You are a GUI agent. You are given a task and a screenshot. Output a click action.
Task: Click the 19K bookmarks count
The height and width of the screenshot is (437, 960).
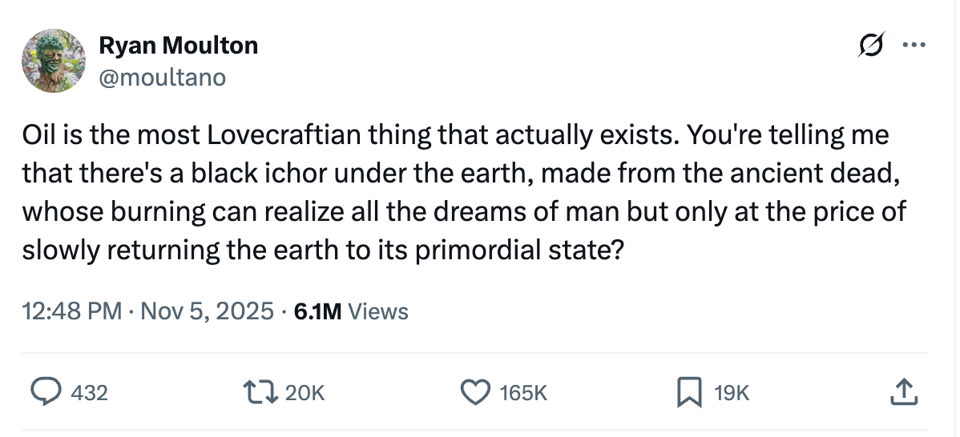pos(730,393)
